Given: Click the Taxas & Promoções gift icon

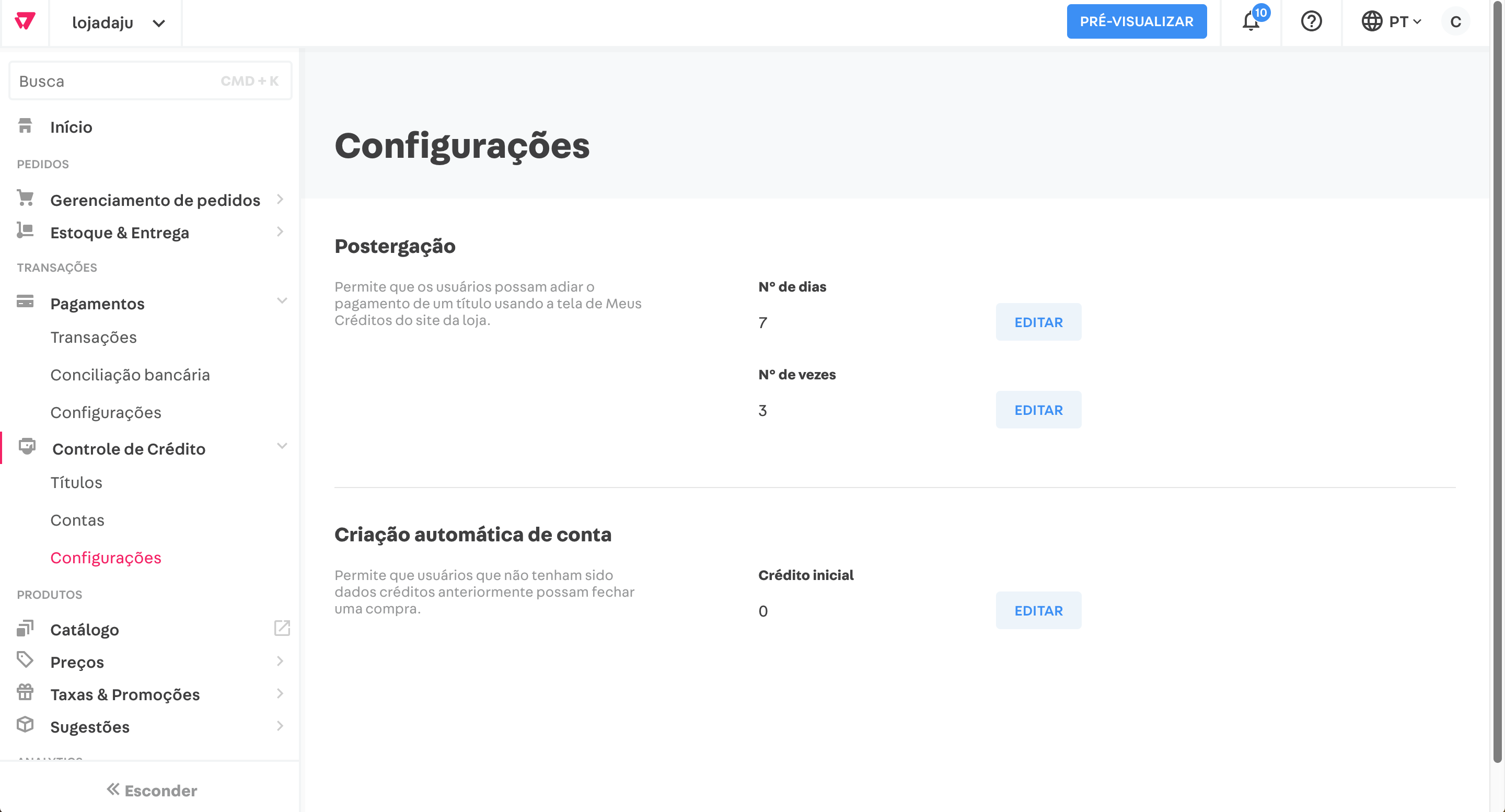Looking at the screenshot, I should (x=25, y=693).
